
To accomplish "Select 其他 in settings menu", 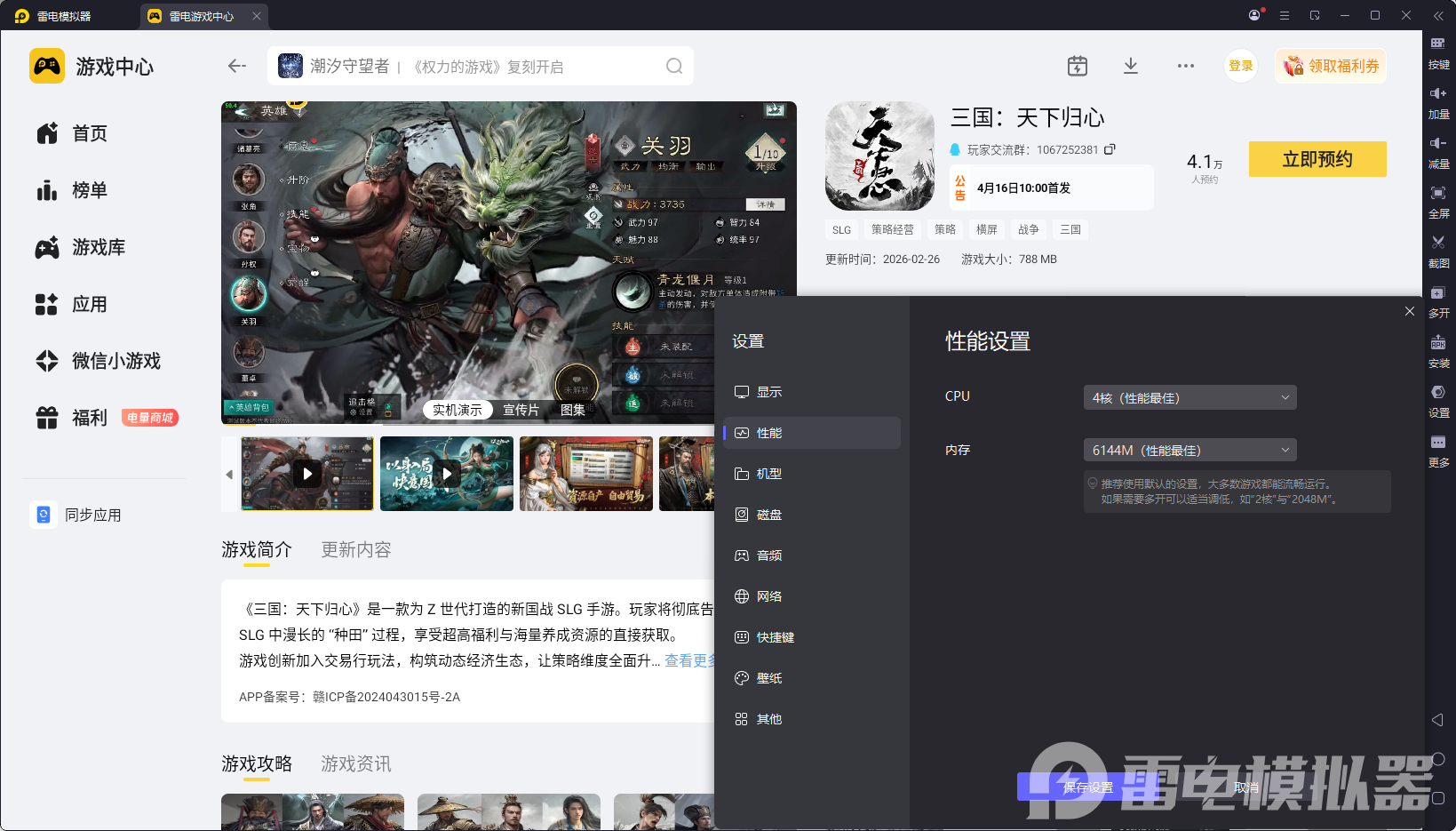I will (812, 719).
